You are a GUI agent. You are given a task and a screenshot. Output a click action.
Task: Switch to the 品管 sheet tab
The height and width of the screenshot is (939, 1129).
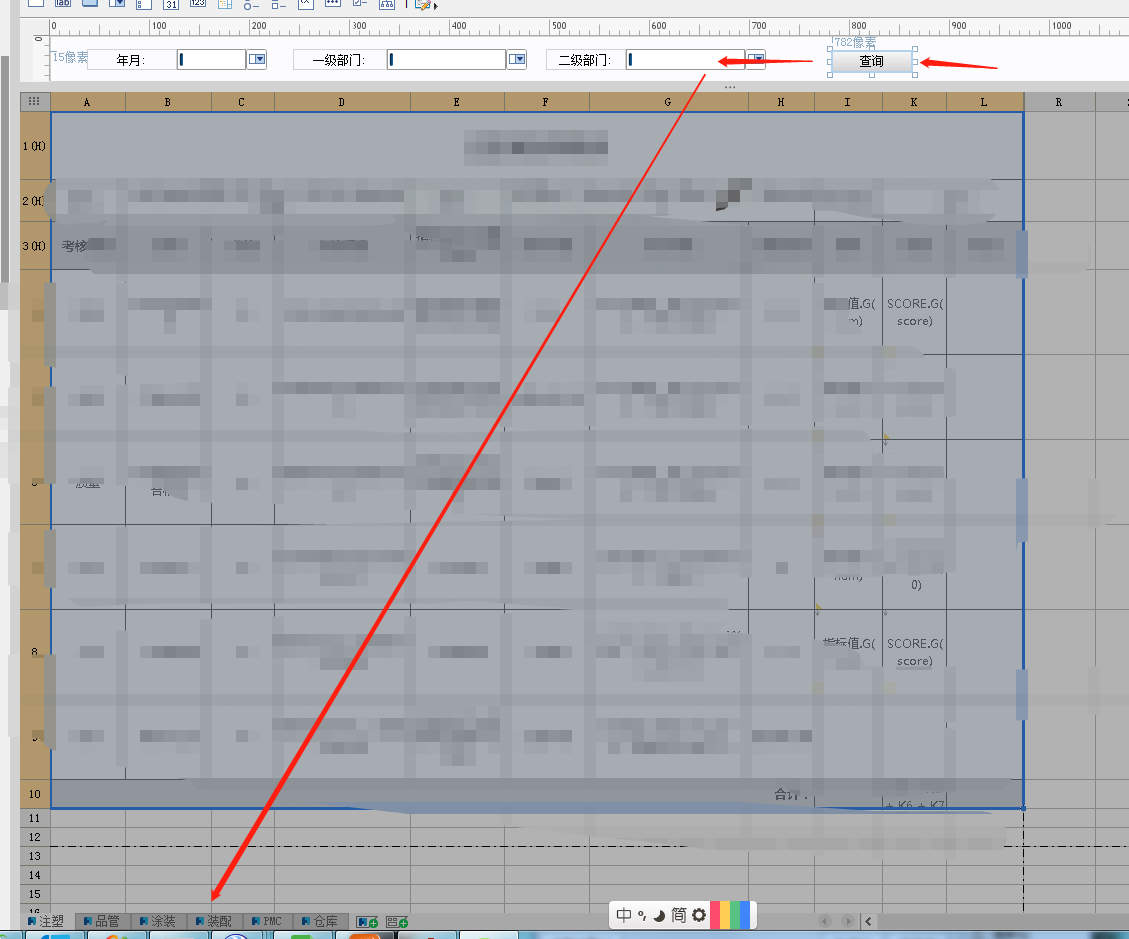pos(102,921)
